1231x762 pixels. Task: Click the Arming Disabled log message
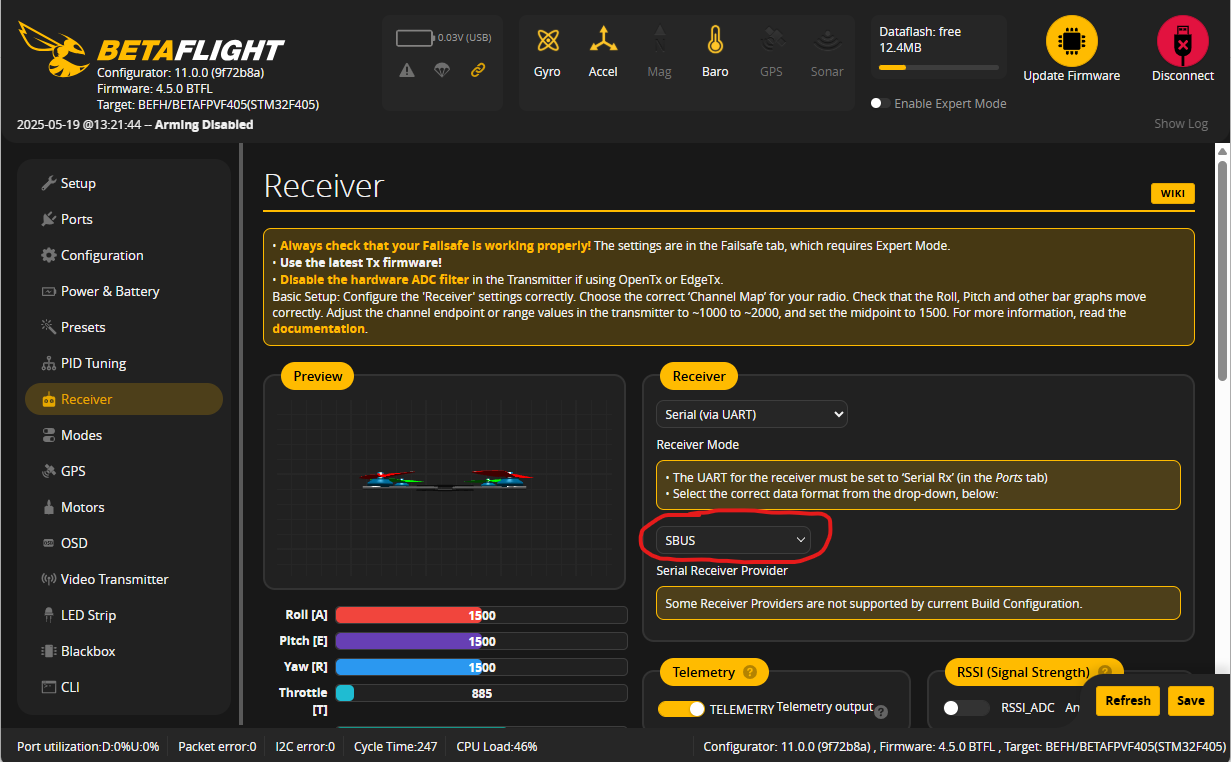pyautogui.click(x=204, y=124)
